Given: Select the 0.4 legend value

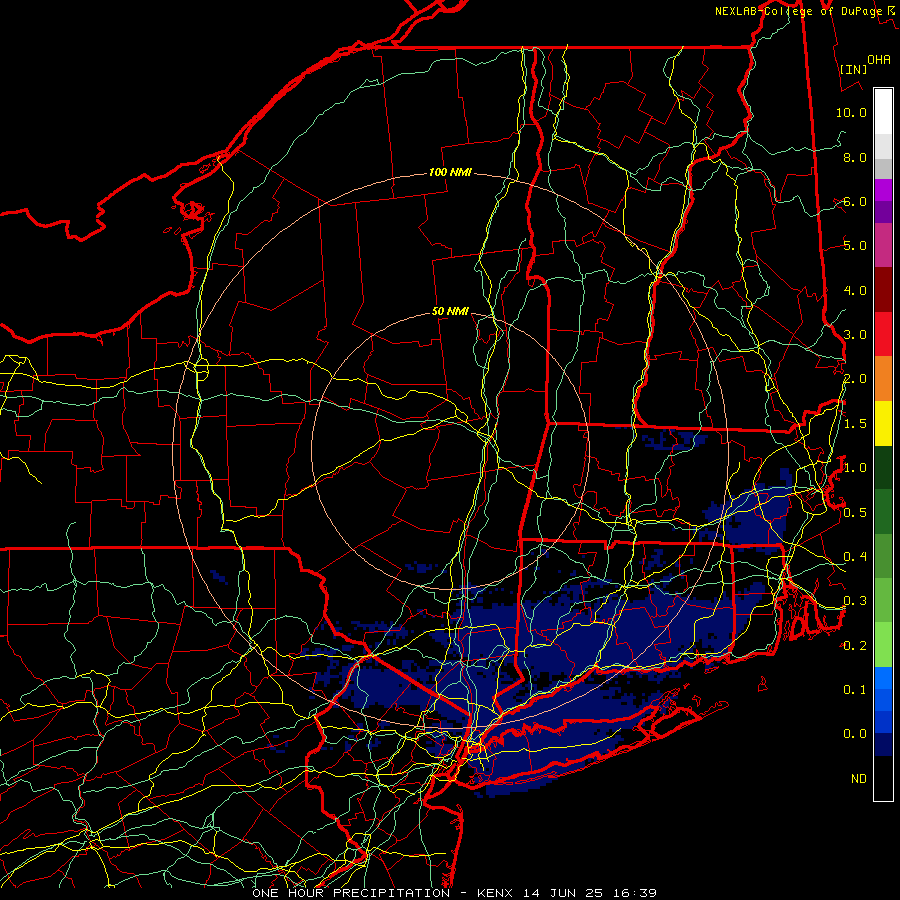Looking at the screenshot, I should 855,556.
